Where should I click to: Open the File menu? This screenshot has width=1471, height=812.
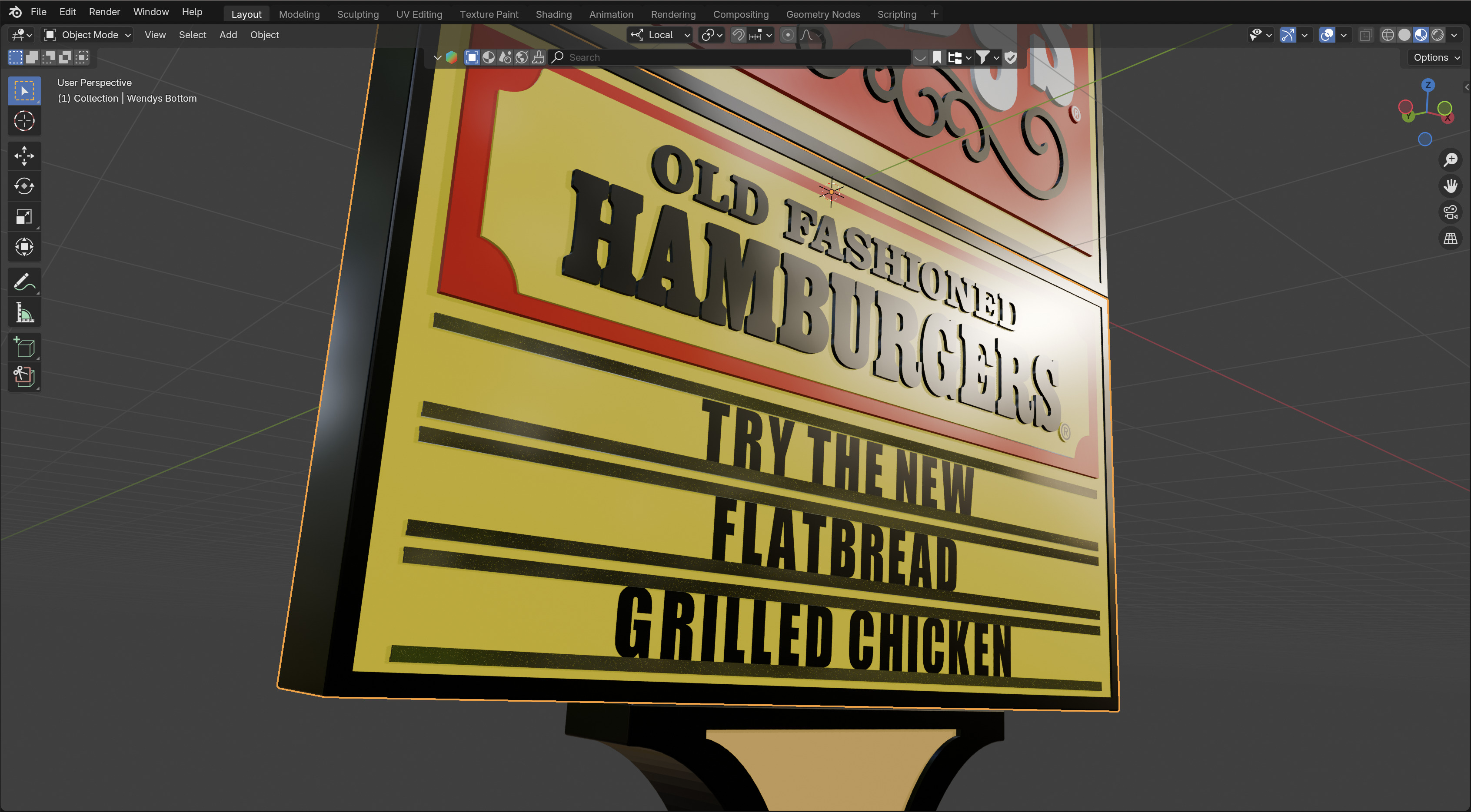pos(38,11)
